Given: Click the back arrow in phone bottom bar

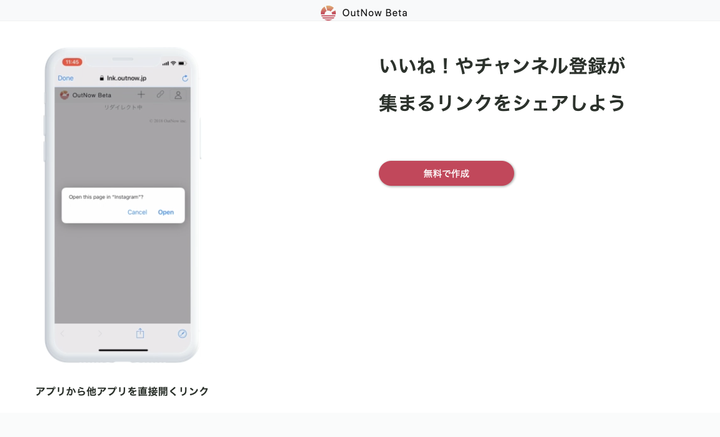Looking at the screenshot, I should [x=62, y=334].
